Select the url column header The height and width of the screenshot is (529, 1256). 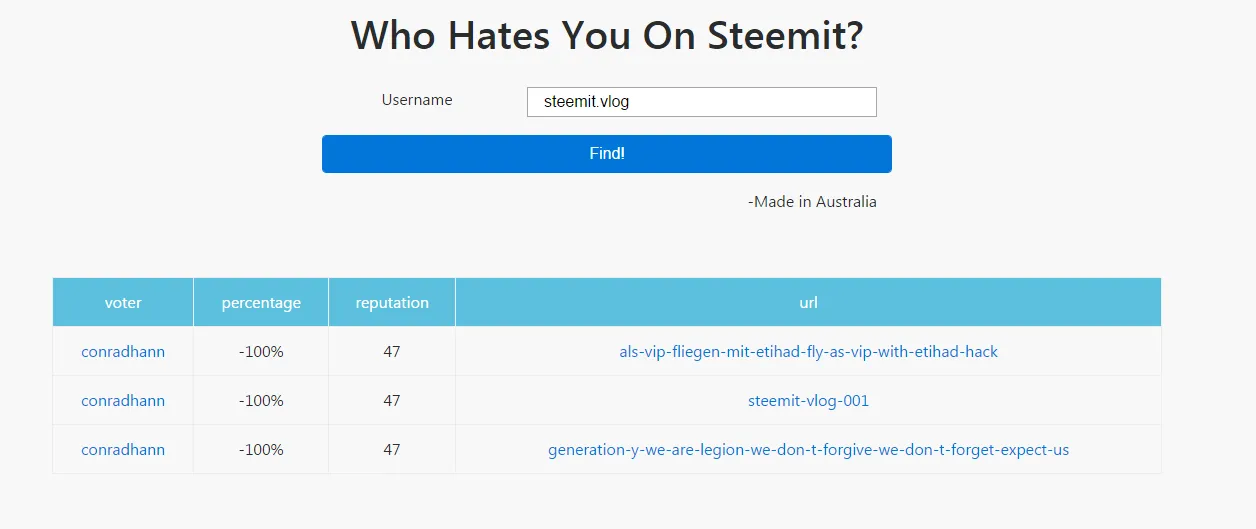point(808,302)
